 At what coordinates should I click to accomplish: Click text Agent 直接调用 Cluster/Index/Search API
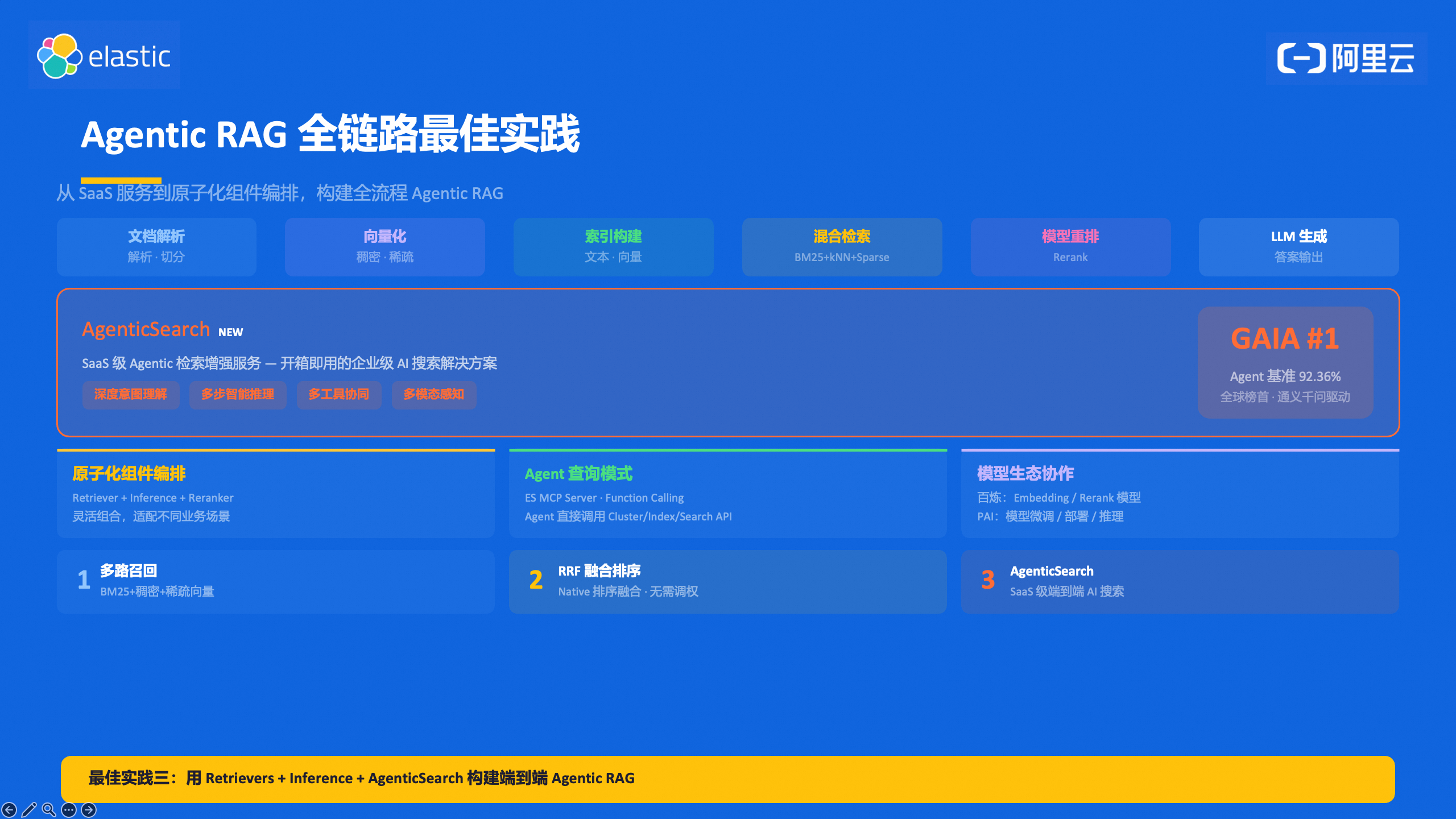coord(628,516)
